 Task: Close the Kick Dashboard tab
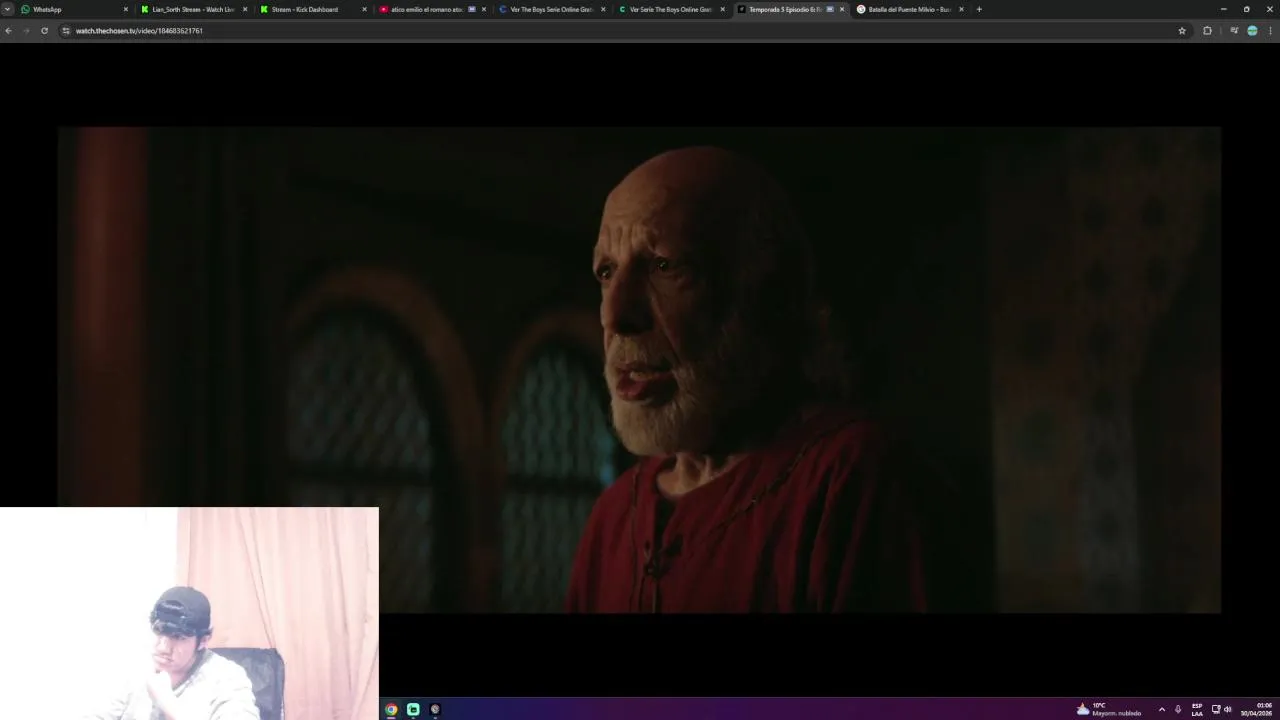(364, 9)
